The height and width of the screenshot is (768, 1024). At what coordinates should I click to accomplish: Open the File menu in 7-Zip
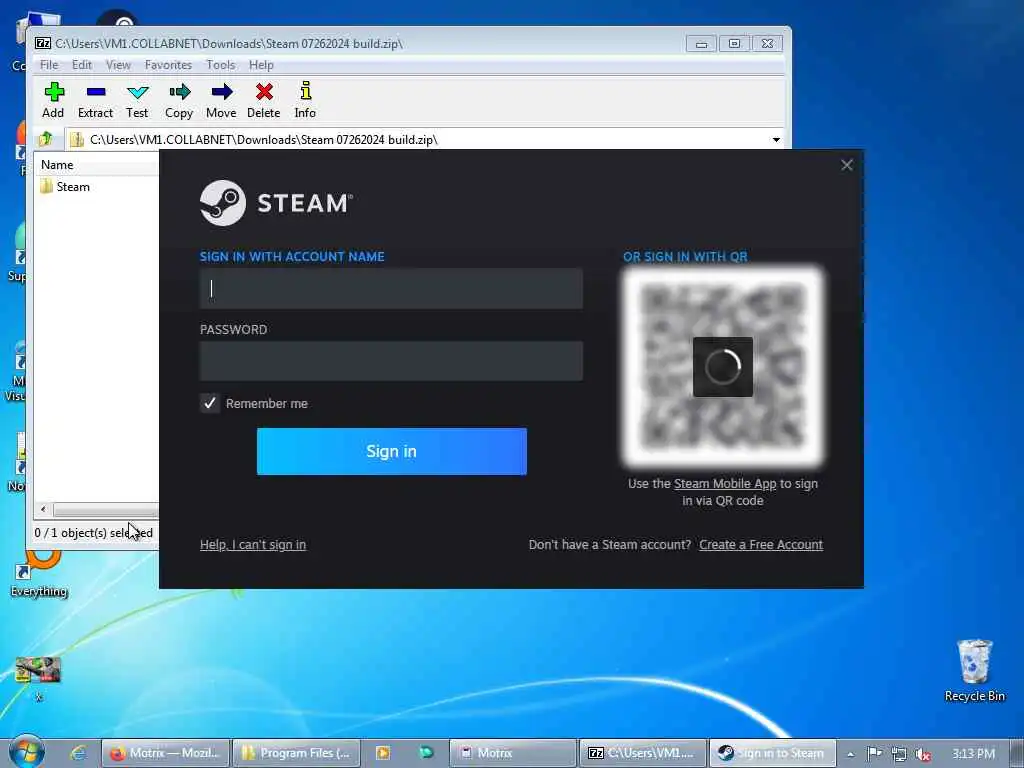pos(49,65)
